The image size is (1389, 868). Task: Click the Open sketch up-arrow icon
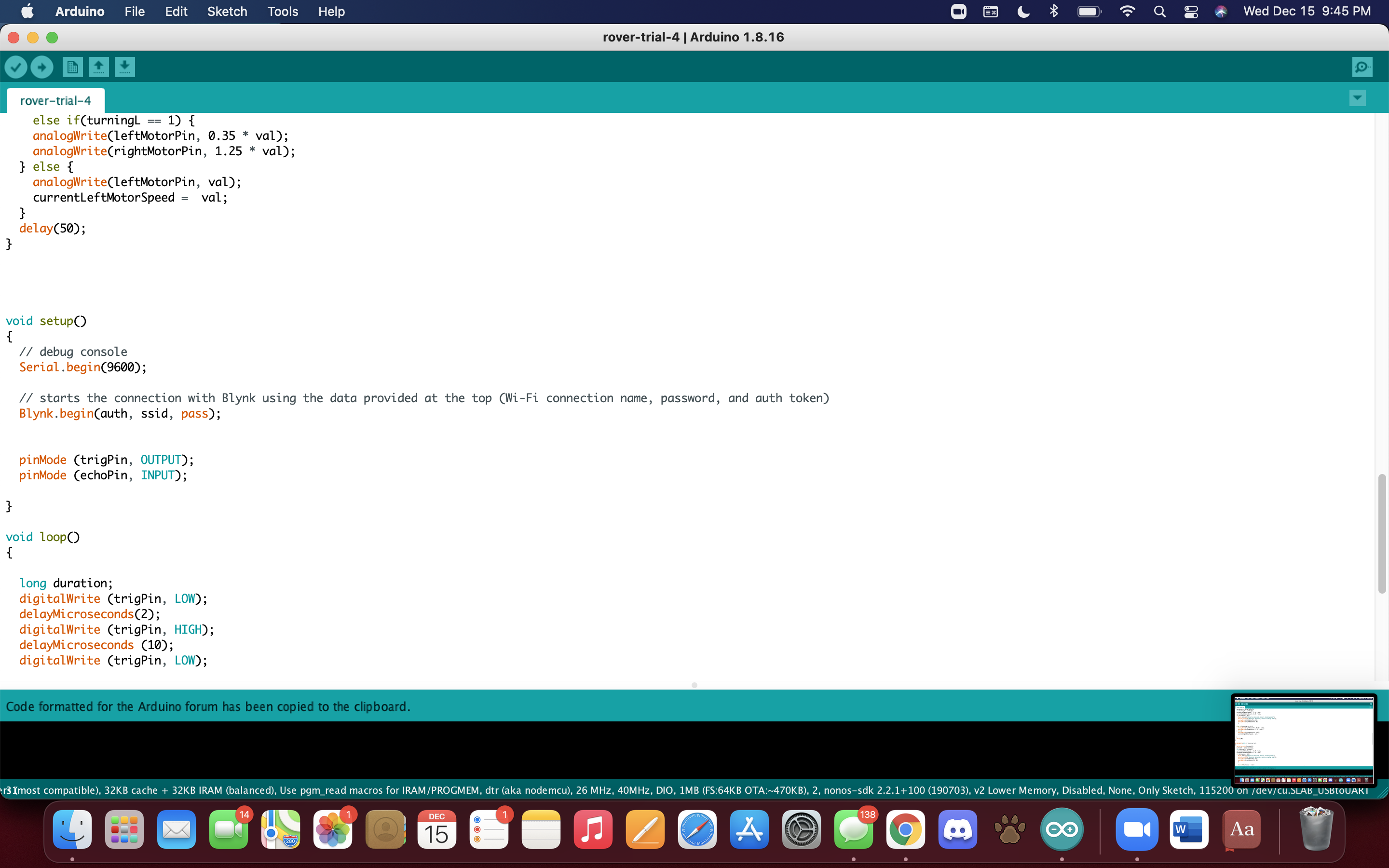[99, 67]
